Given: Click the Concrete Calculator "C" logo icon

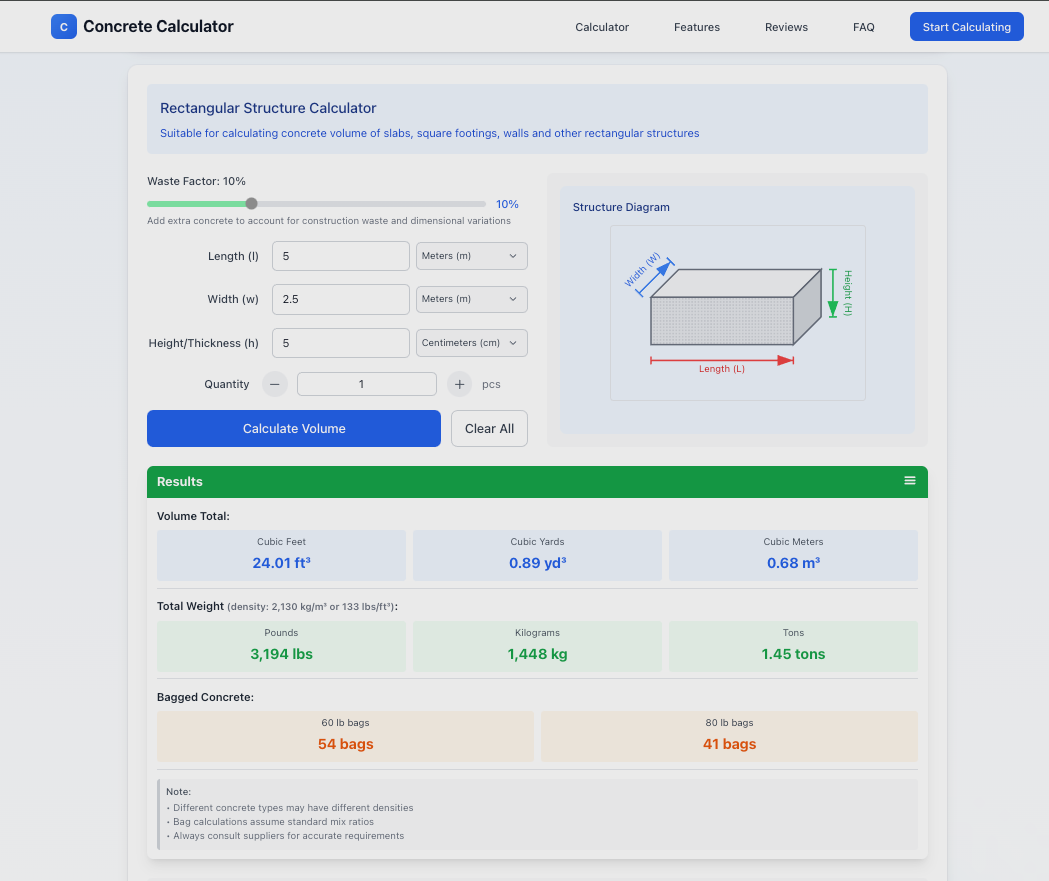Looking at the screenshot, I should click(x=63, y=26).
